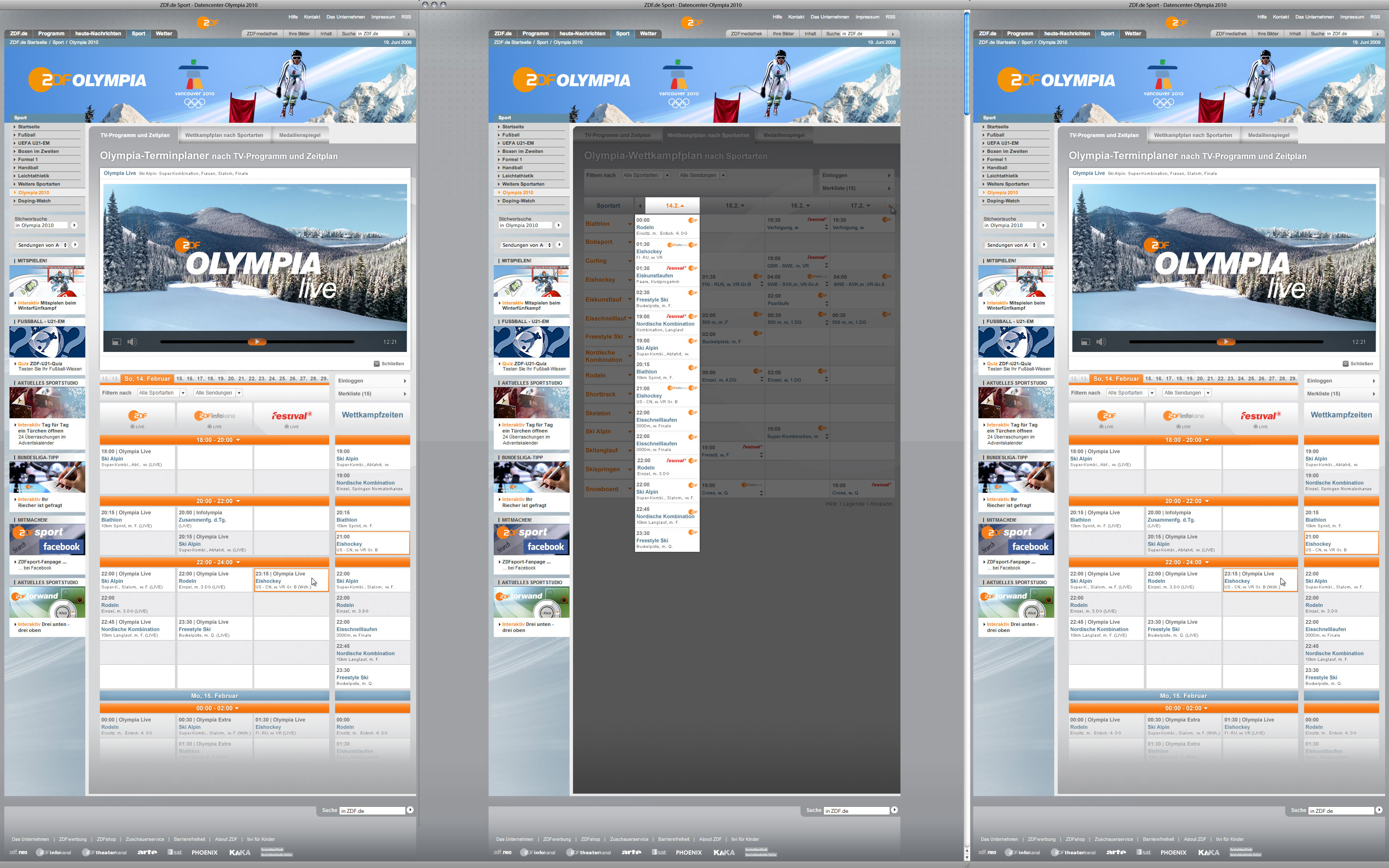Image resolution: width=1389 pixels, height=868 pixels.
Task: Open ZDFsport facebook thumbnail in left sidebar
Action: (47, 540)
